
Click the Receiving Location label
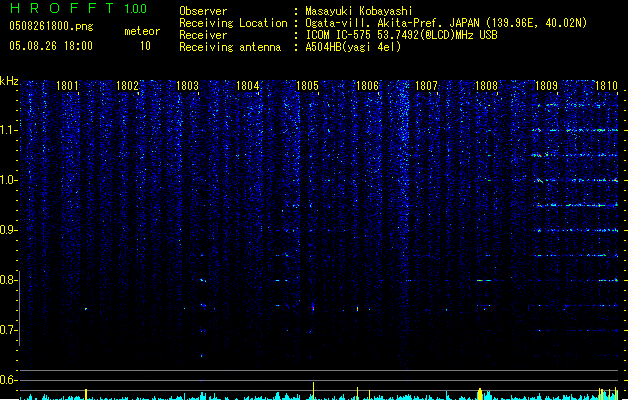(233, 23)
